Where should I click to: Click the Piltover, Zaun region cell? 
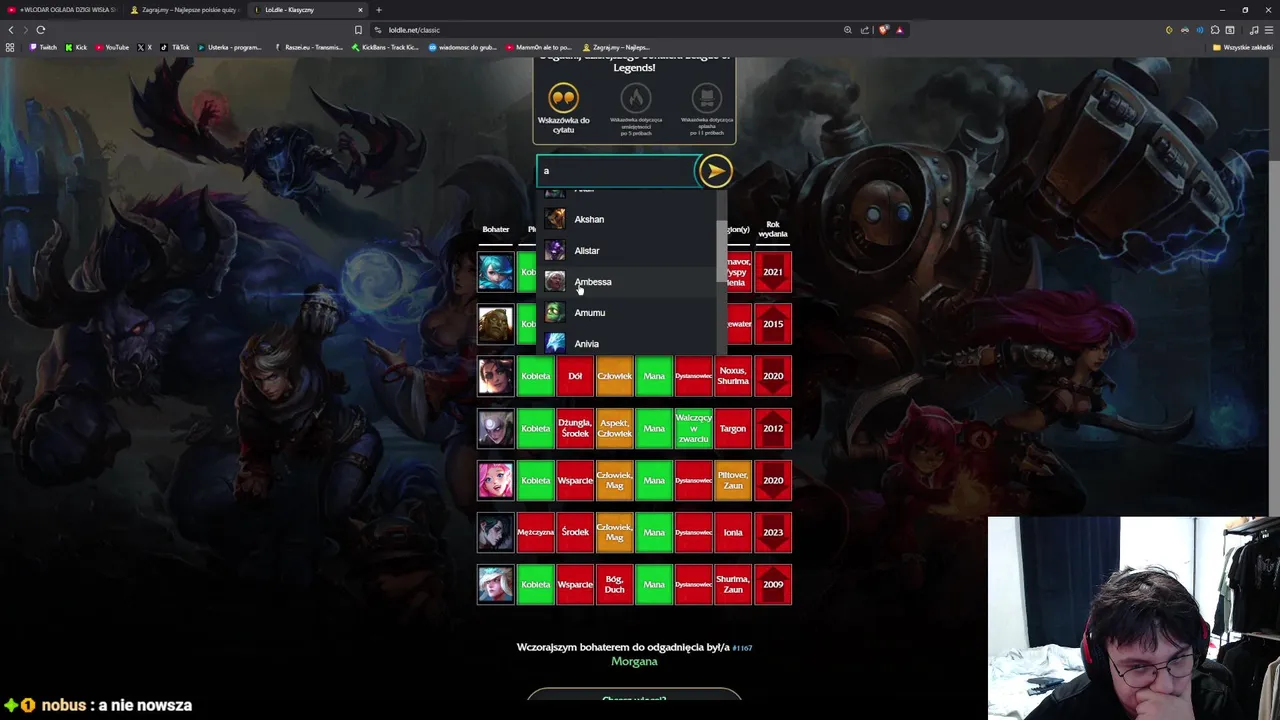tap(733, 480)
